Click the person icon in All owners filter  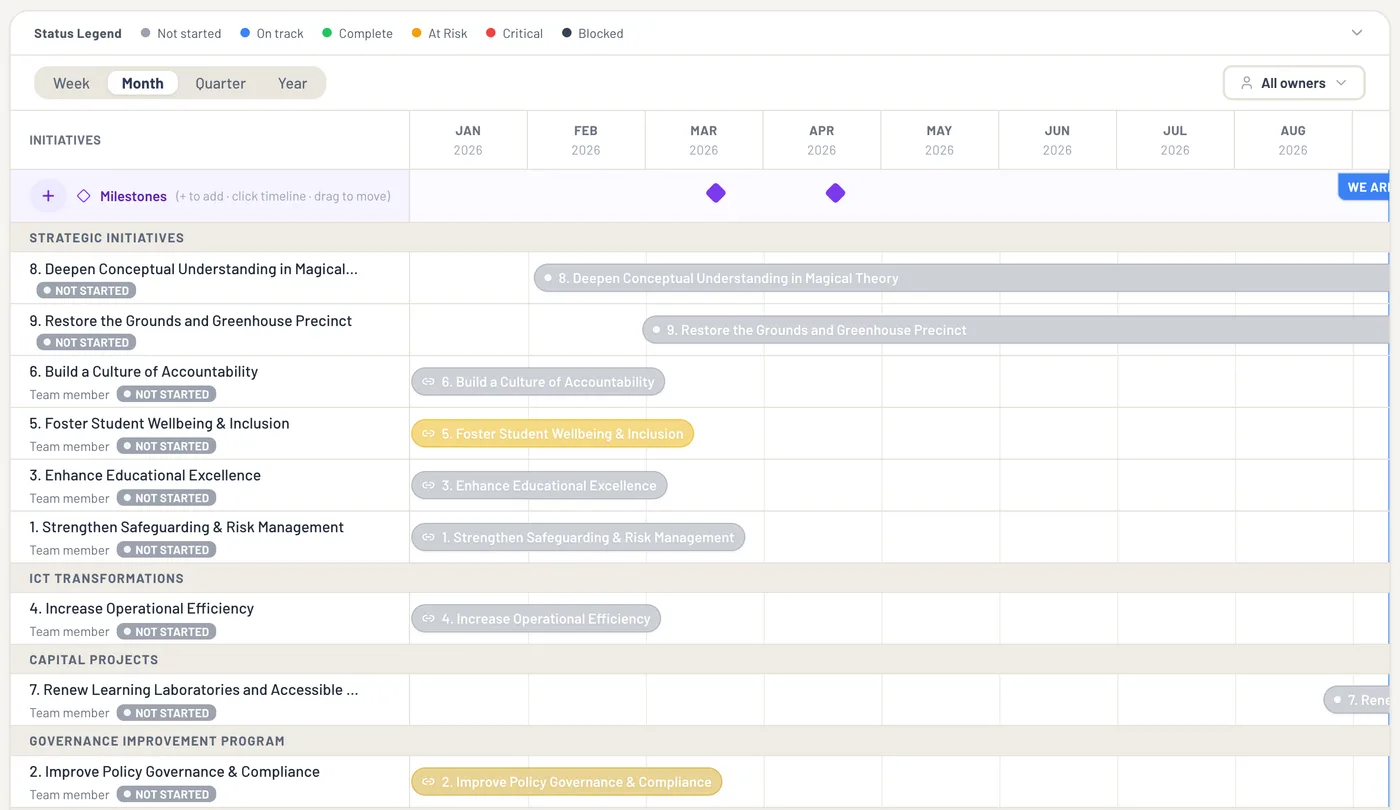[1246, 83]
